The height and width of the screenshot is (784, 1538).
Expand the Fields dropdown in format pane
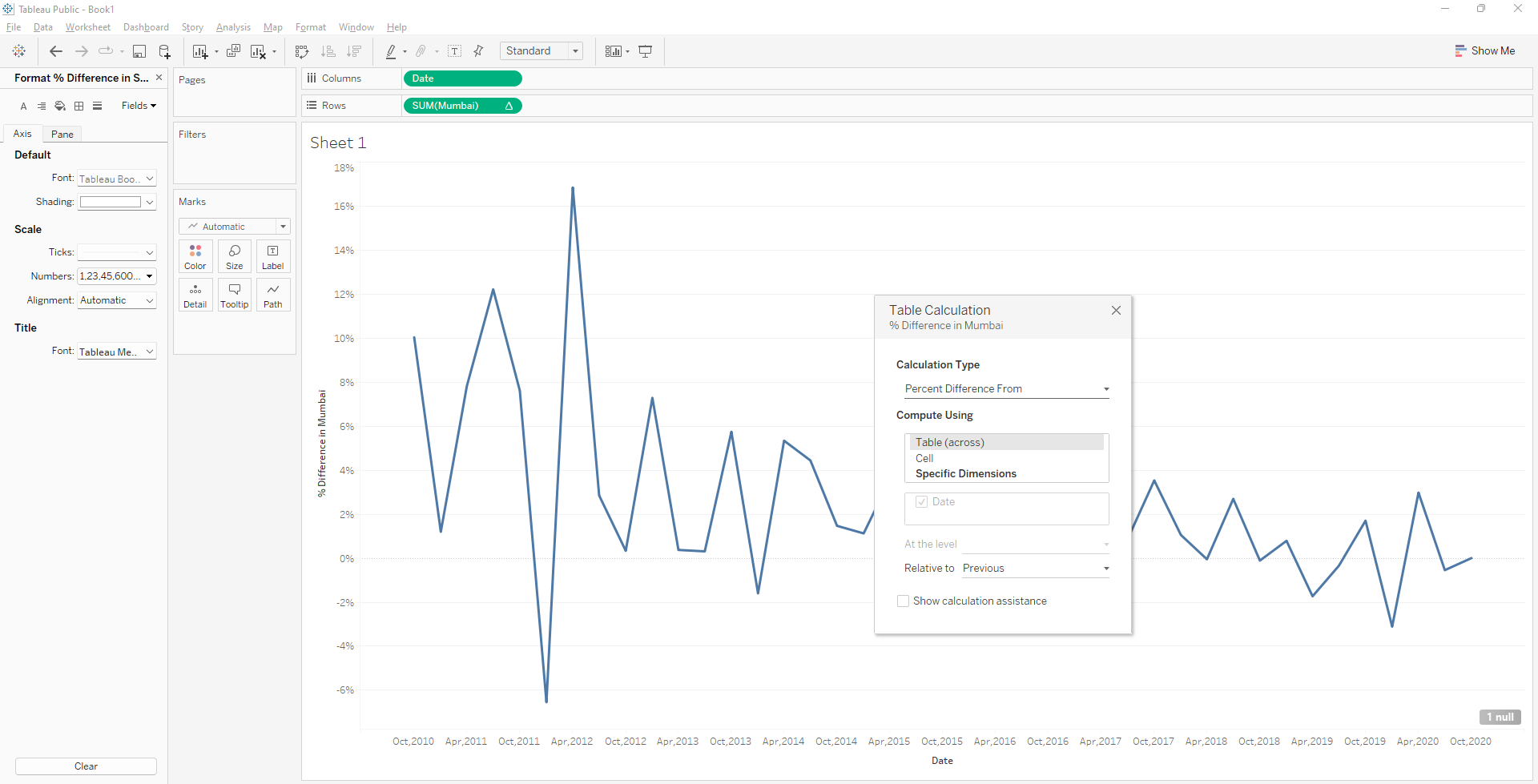(x=139, y=106)
